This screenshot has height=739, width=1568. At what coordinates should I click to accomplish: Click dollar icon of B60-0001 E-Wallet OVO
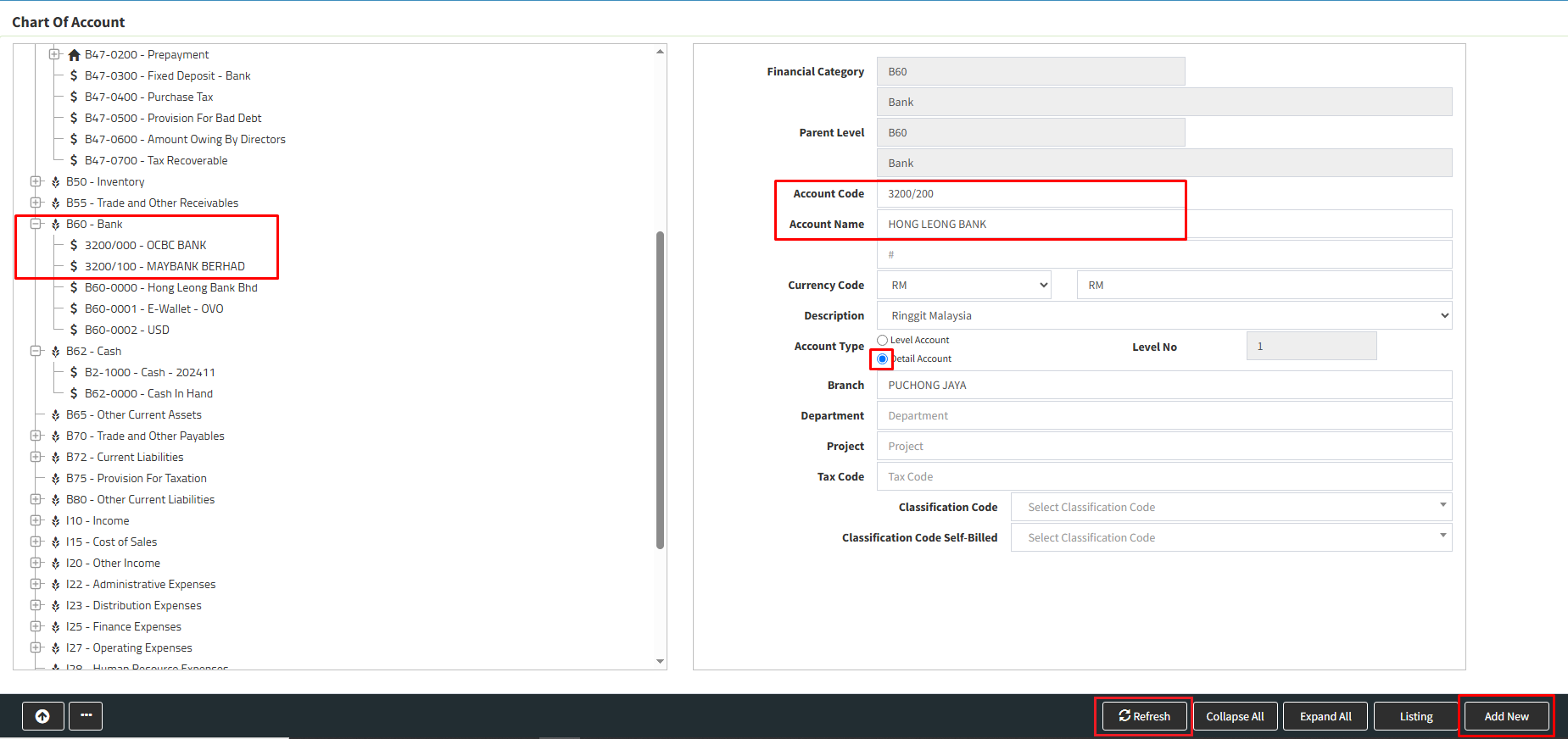pos(74,308)
